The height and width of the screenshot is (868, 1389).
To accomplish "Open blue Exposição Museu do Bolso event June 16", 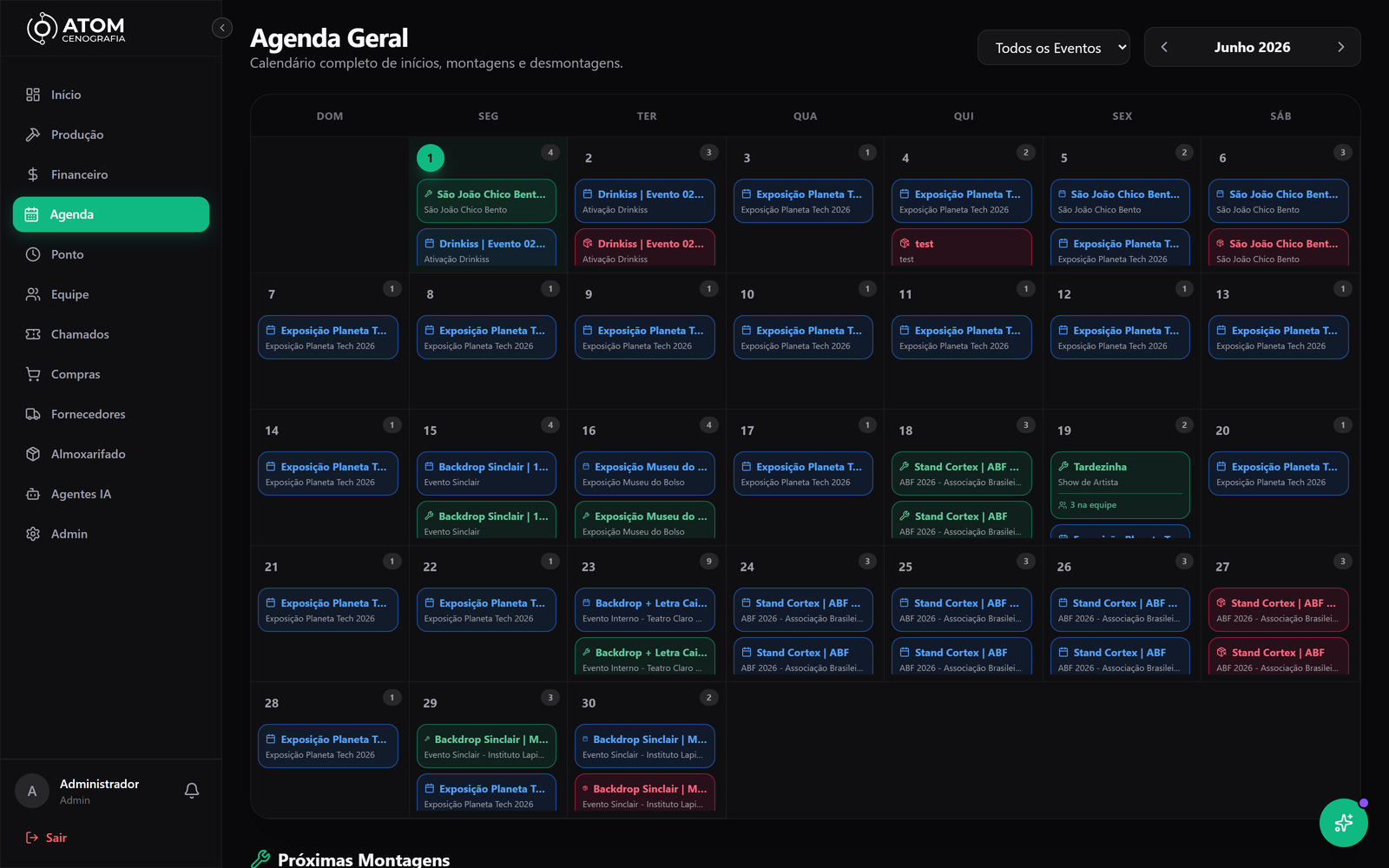I will (x=645, y=474).
